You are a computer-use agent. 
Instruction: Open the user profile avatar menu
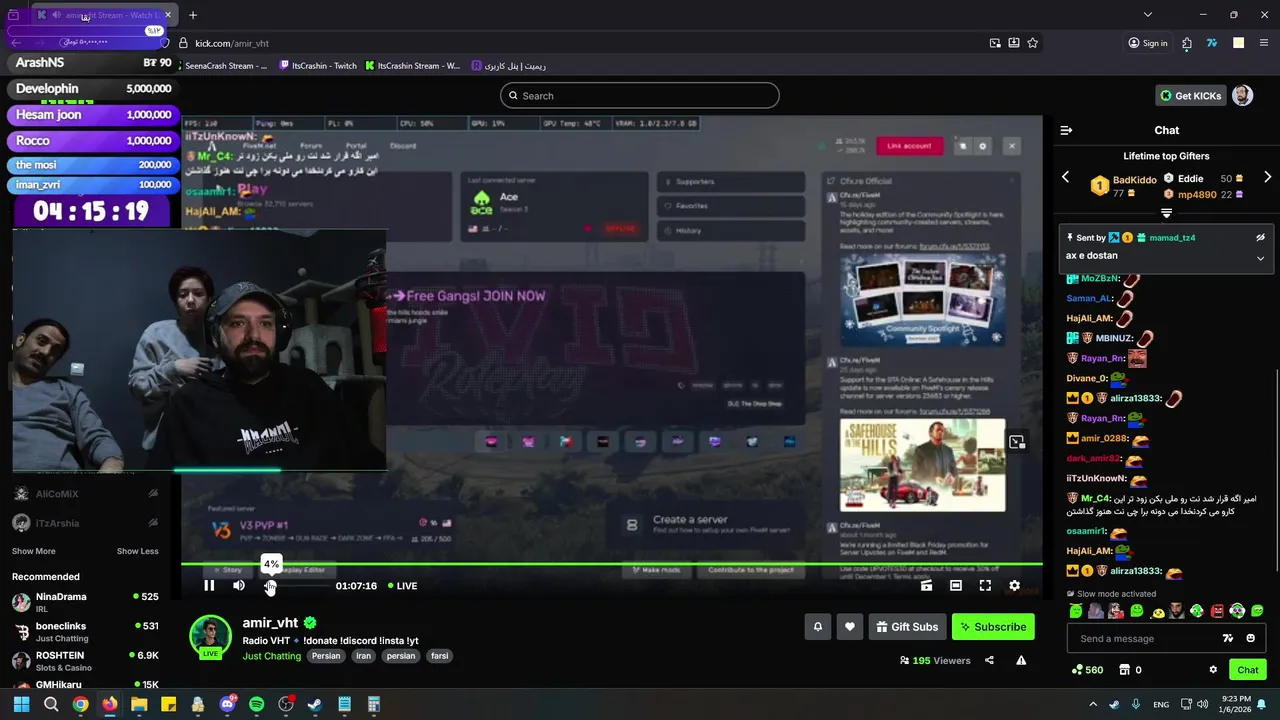tap(1242, 96)
